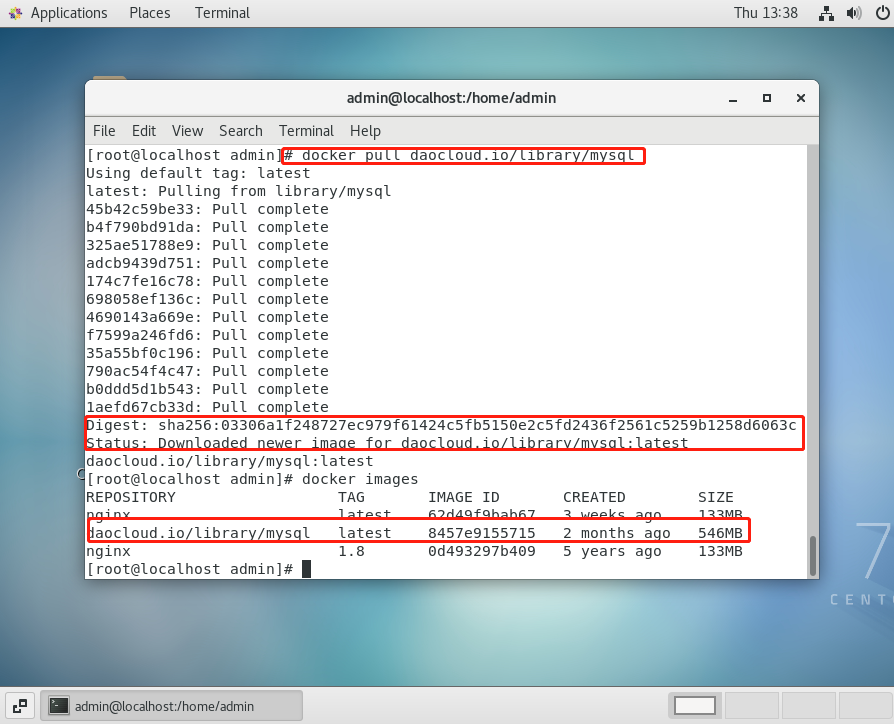894x724 pixels.
Task: Click the 'docker images' command text
Action: [360, 479]
